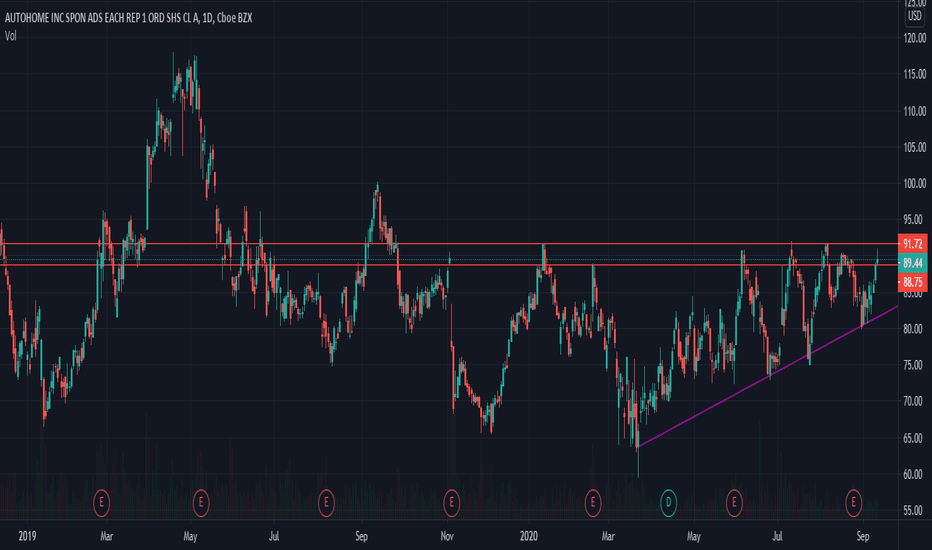Click the 100.00 price axis label
Screen dimensions: 932x550
915,184
